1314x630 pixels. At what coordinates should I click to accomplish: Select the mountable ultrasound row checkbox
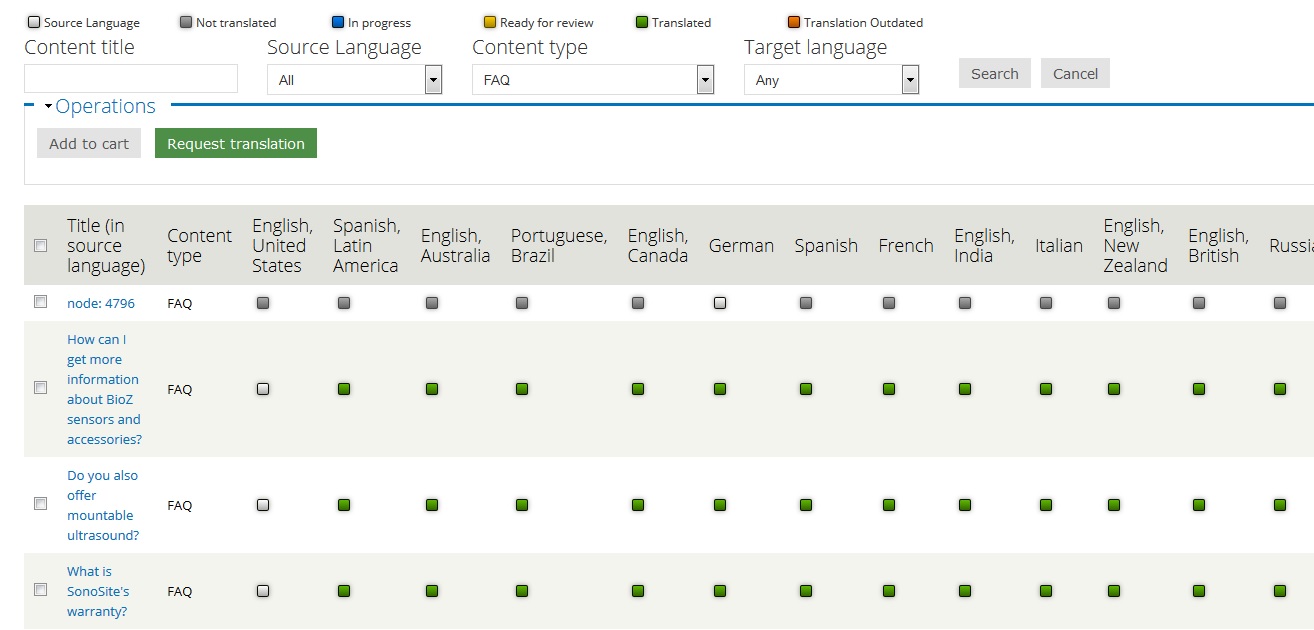(x=40, y=504)
